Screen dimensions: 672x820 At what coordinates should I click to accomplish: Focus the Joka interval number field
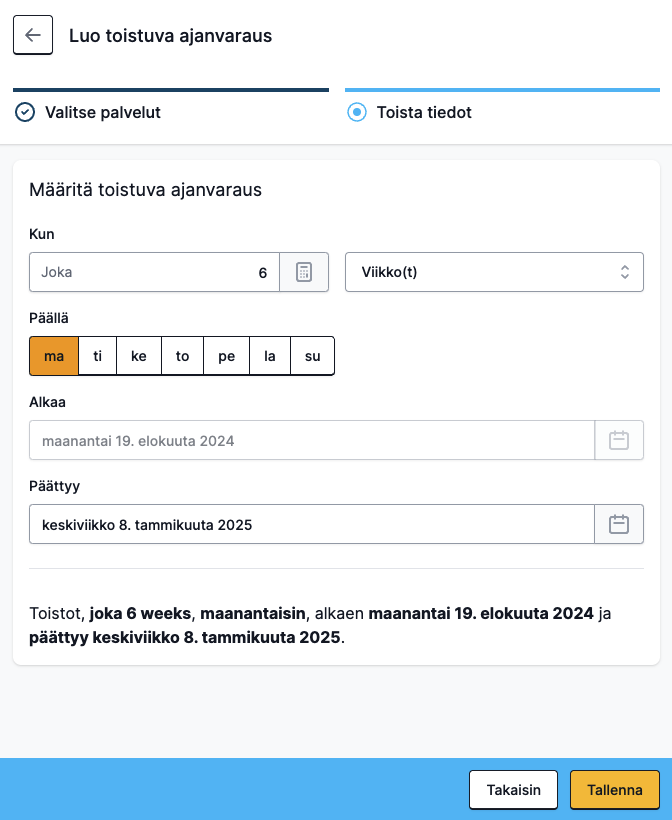point(154,272)
